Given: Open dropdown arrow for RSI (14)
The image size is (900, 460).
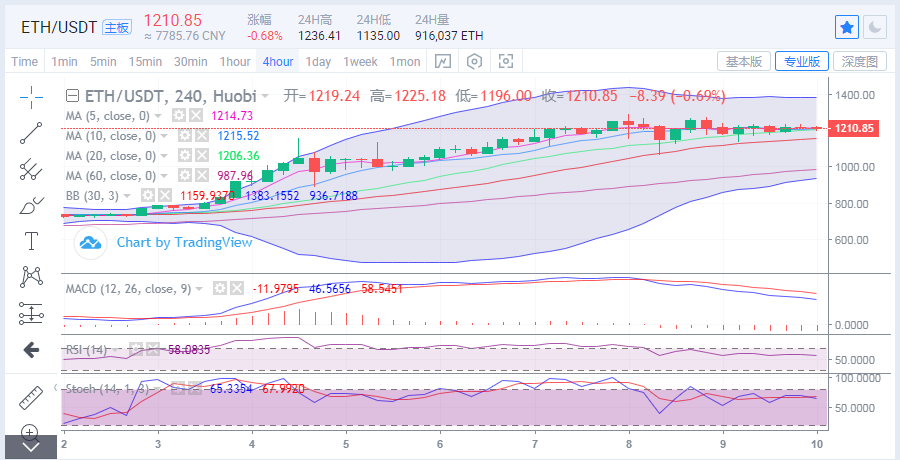Looking at the screenshot, I should coord(116,349).
